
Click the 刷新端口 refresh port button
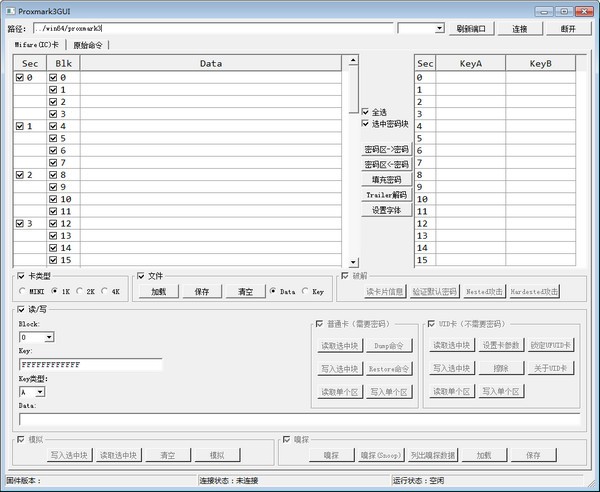[470, 29]
